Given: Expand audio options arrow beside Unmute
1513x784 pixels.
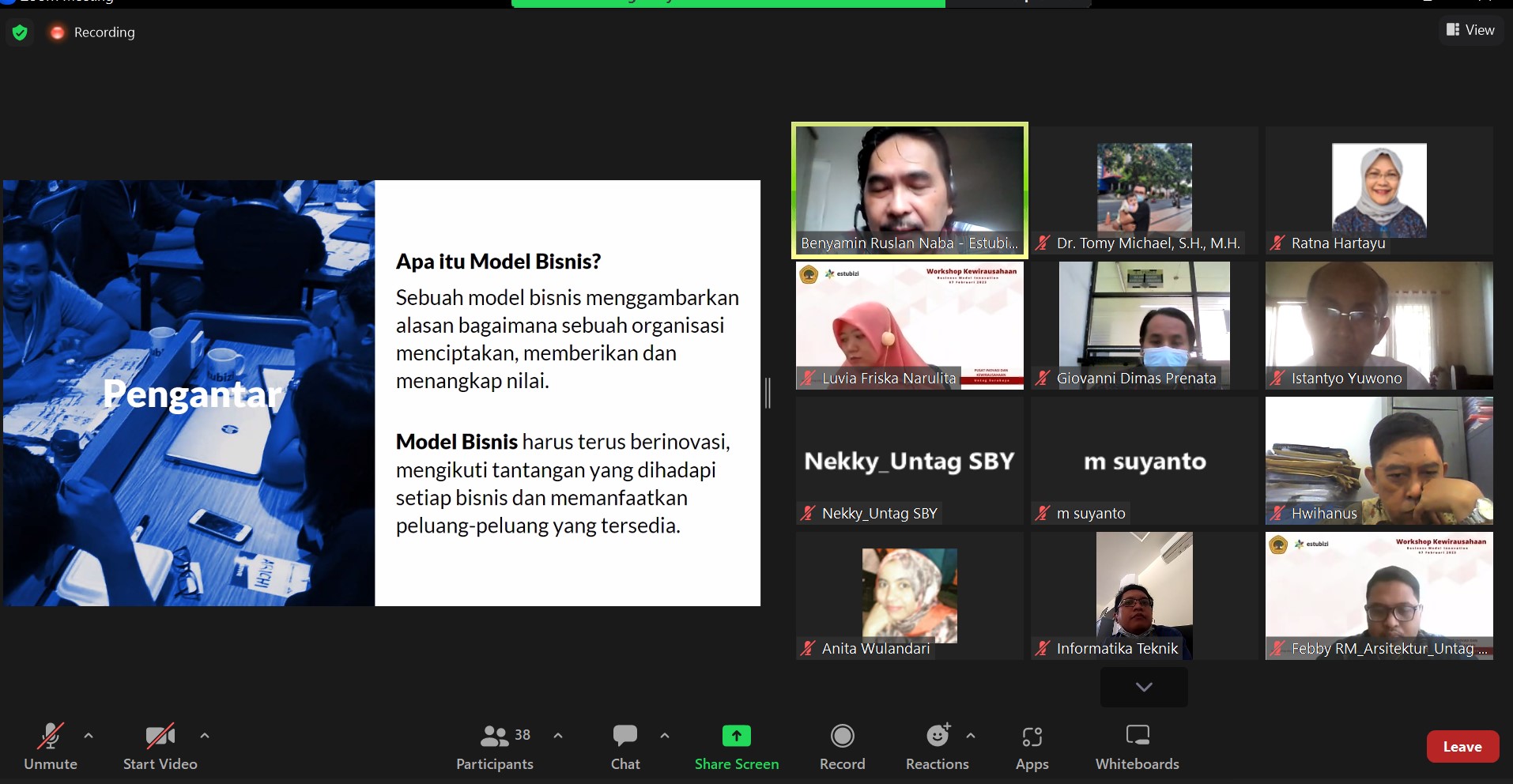Looking at the screenshot, I should click(89, 736).
